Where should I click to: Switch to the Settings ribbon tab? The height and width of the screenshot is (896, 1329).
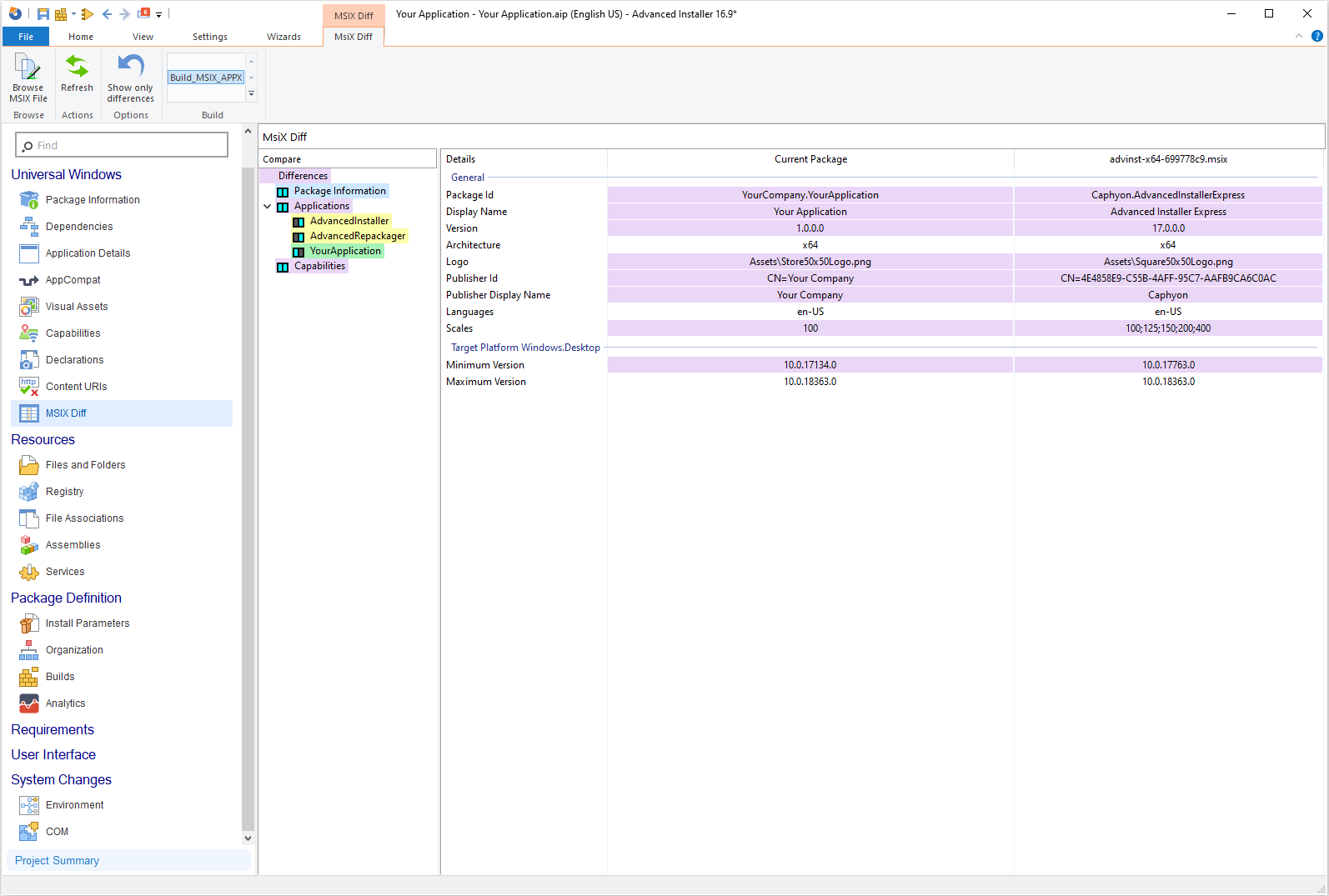[210, 37]
